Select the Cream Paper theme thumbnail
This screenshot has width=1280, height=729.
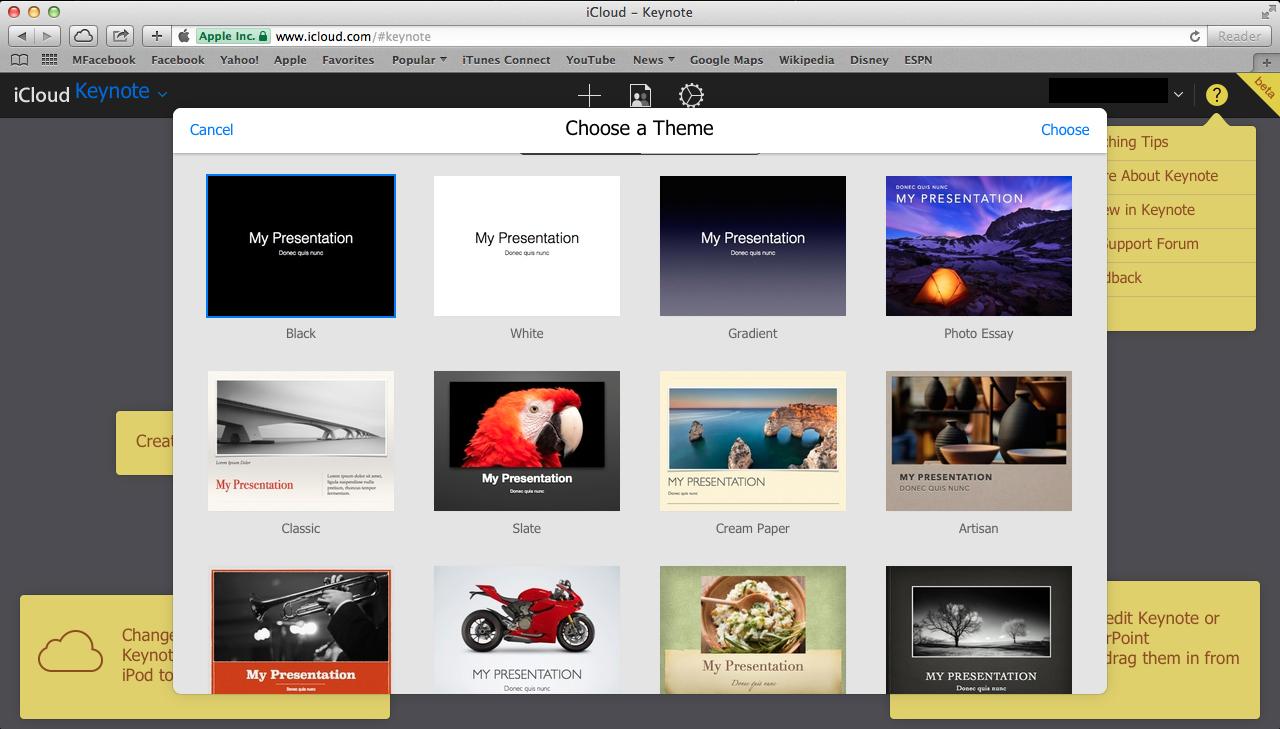(x=753, y=441)
